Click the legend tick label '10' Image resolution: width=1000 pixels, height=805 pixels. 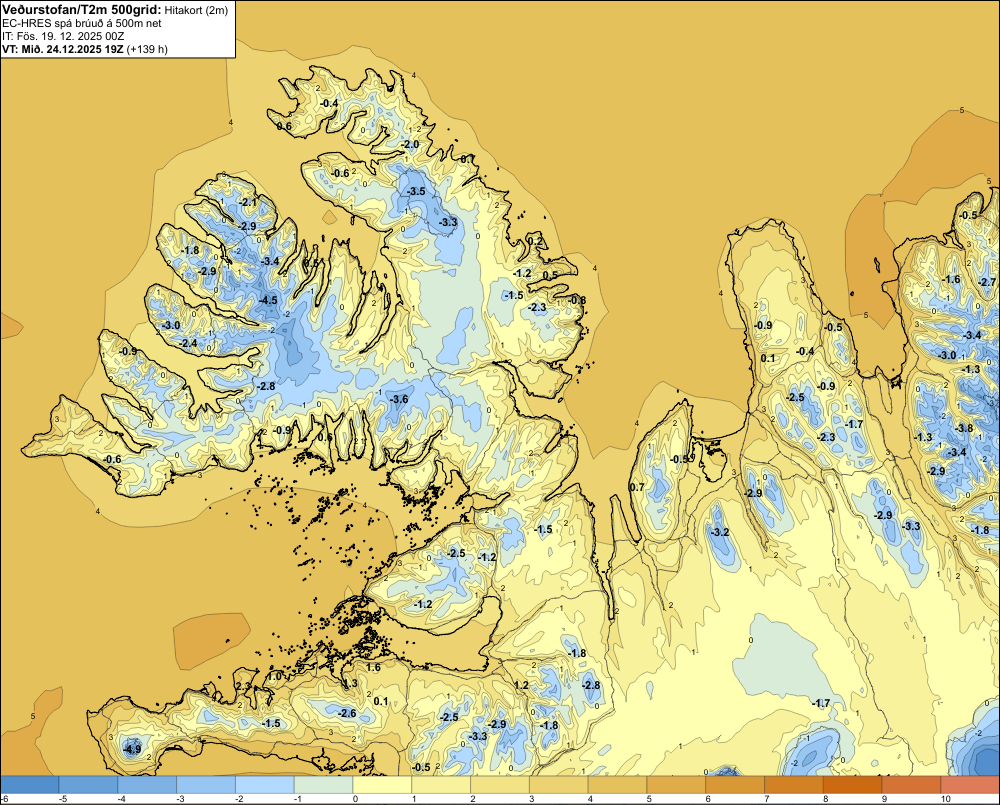946,799
